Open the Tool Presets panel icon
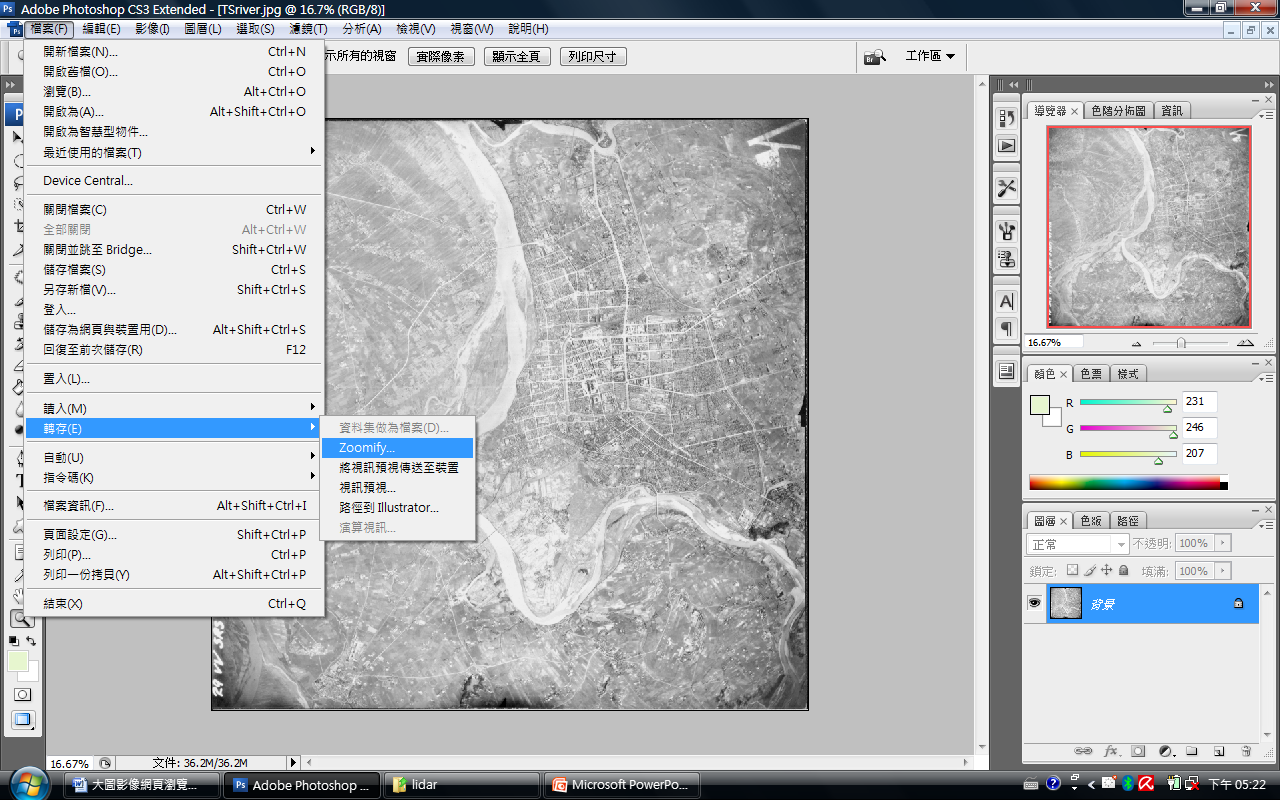Viewport: 1280px width, 800px height. pyautogui.click(x=1006, y=188)
